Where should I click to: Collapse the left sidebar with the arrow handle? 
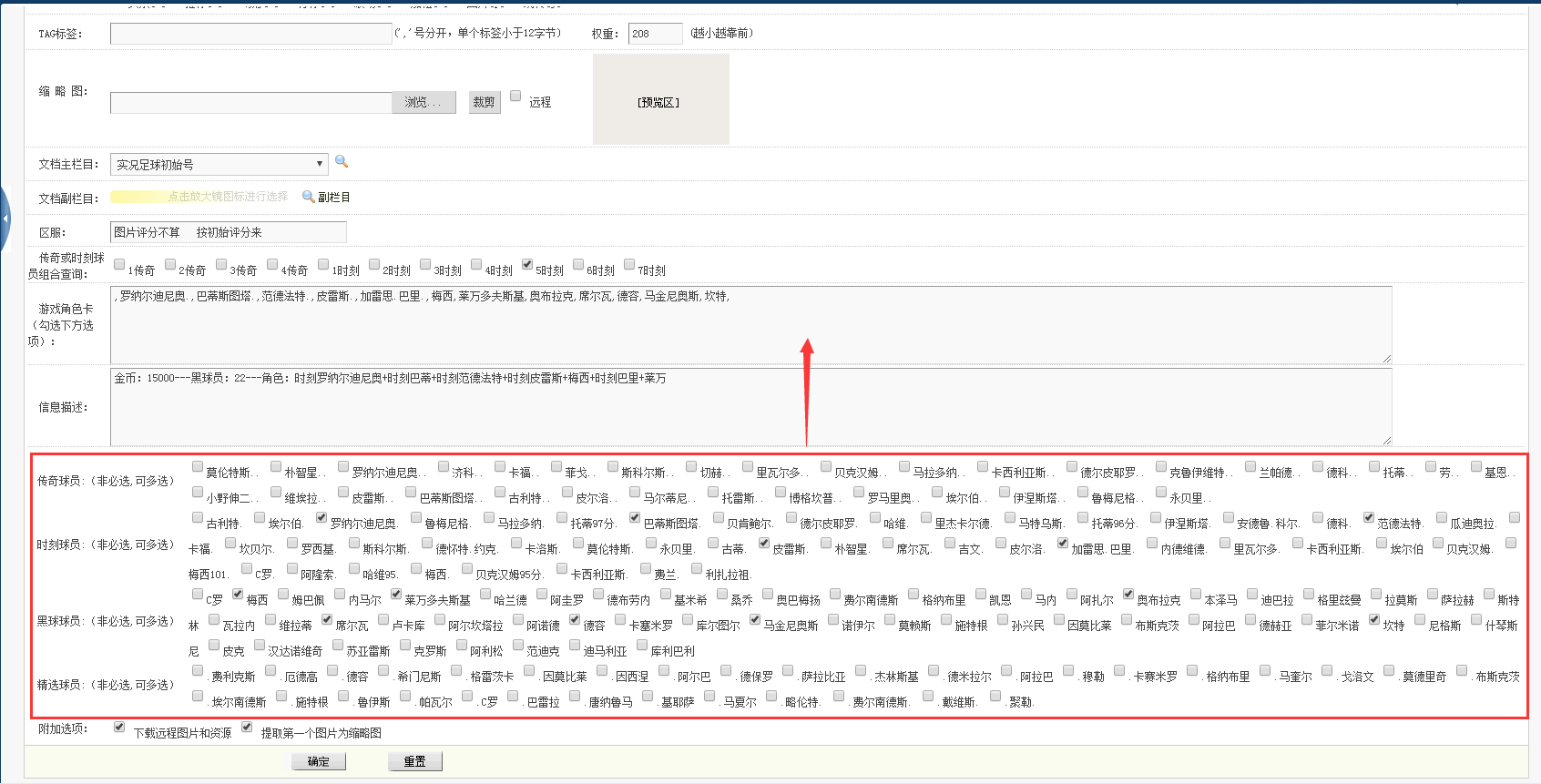[x=5, y=219]
